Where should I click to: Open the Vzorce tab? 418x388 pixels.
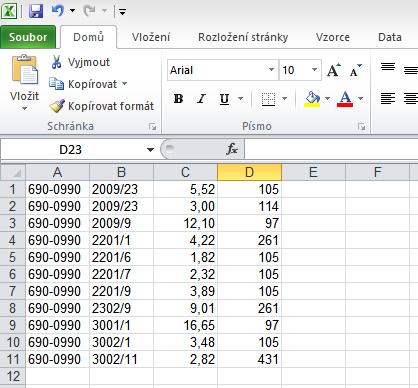coord(333,37)
